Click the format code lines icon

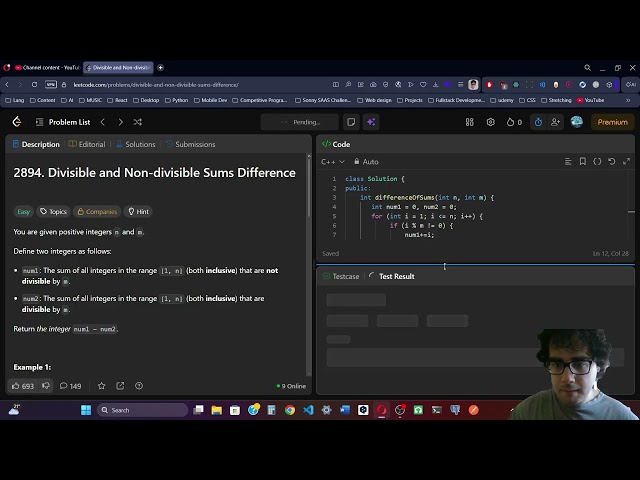point(568,162)
